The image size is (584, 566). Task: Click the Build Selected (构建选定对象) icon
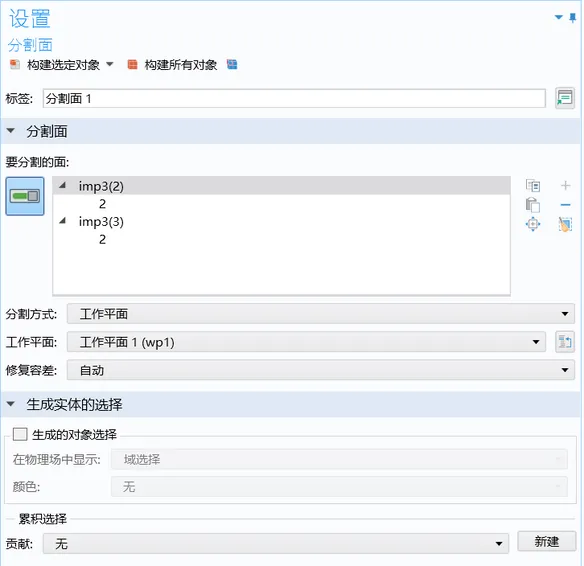click(x=15, y=65)
